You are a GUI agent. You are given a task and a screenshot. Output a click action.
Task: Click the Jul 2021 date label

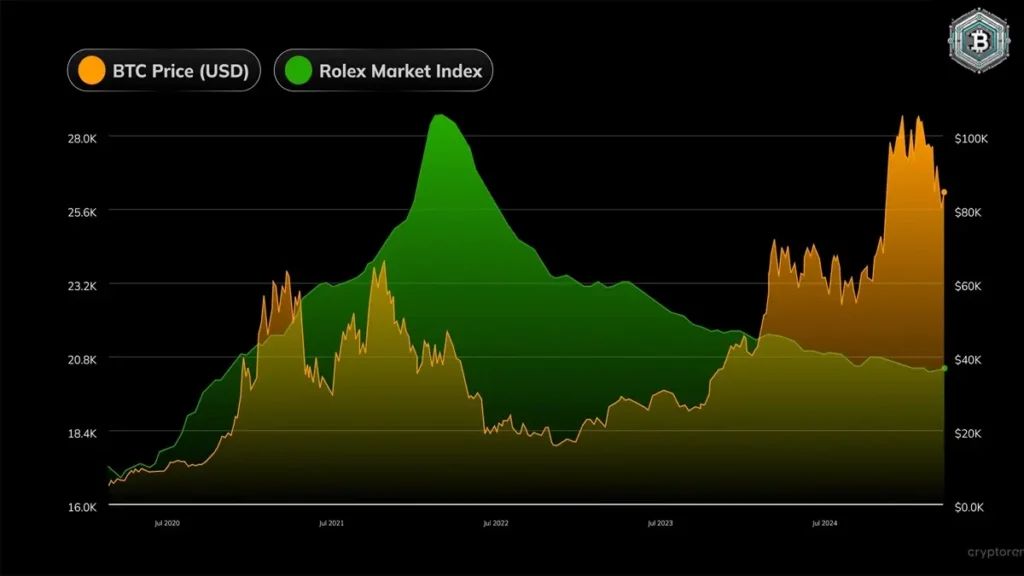[x=331, y=523]
